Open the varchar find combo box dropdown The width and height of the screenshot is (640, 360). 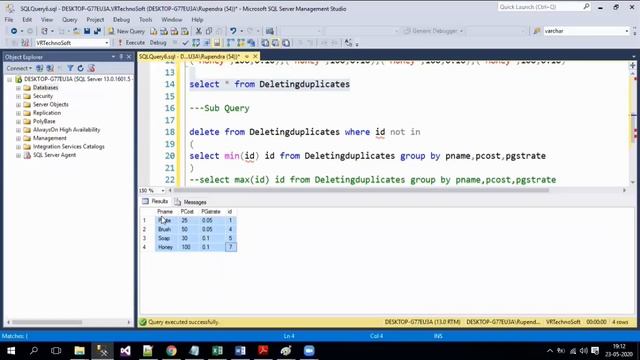coord(627,31)
